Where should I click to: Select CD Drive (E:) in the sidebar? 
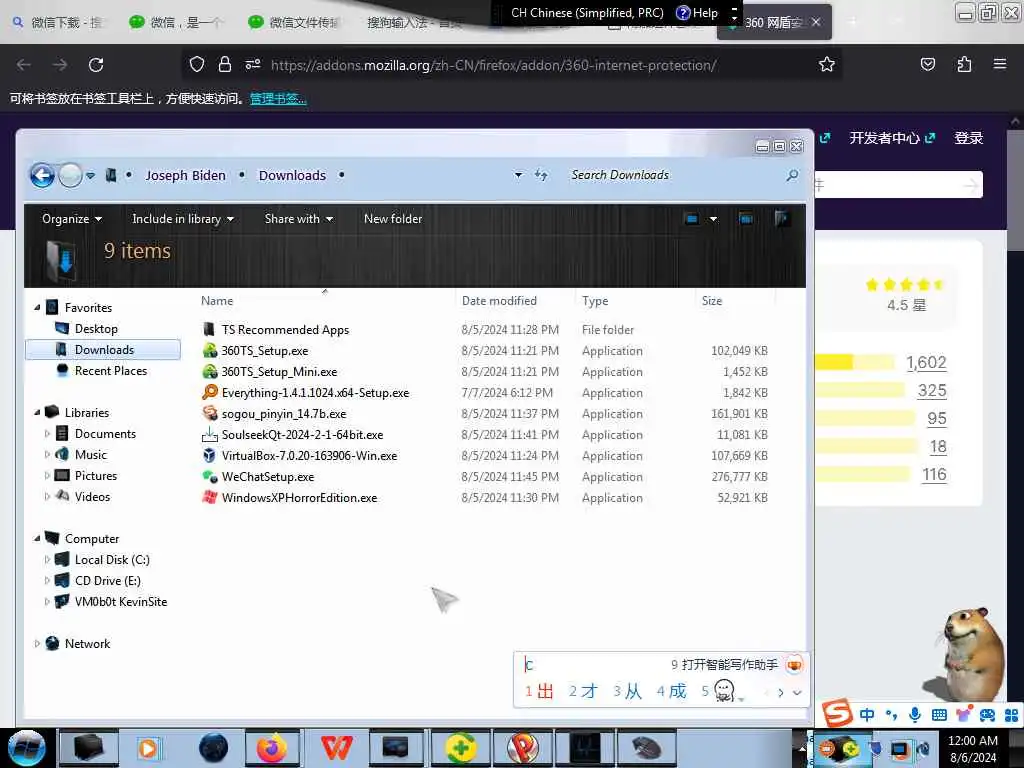point(108,581)
